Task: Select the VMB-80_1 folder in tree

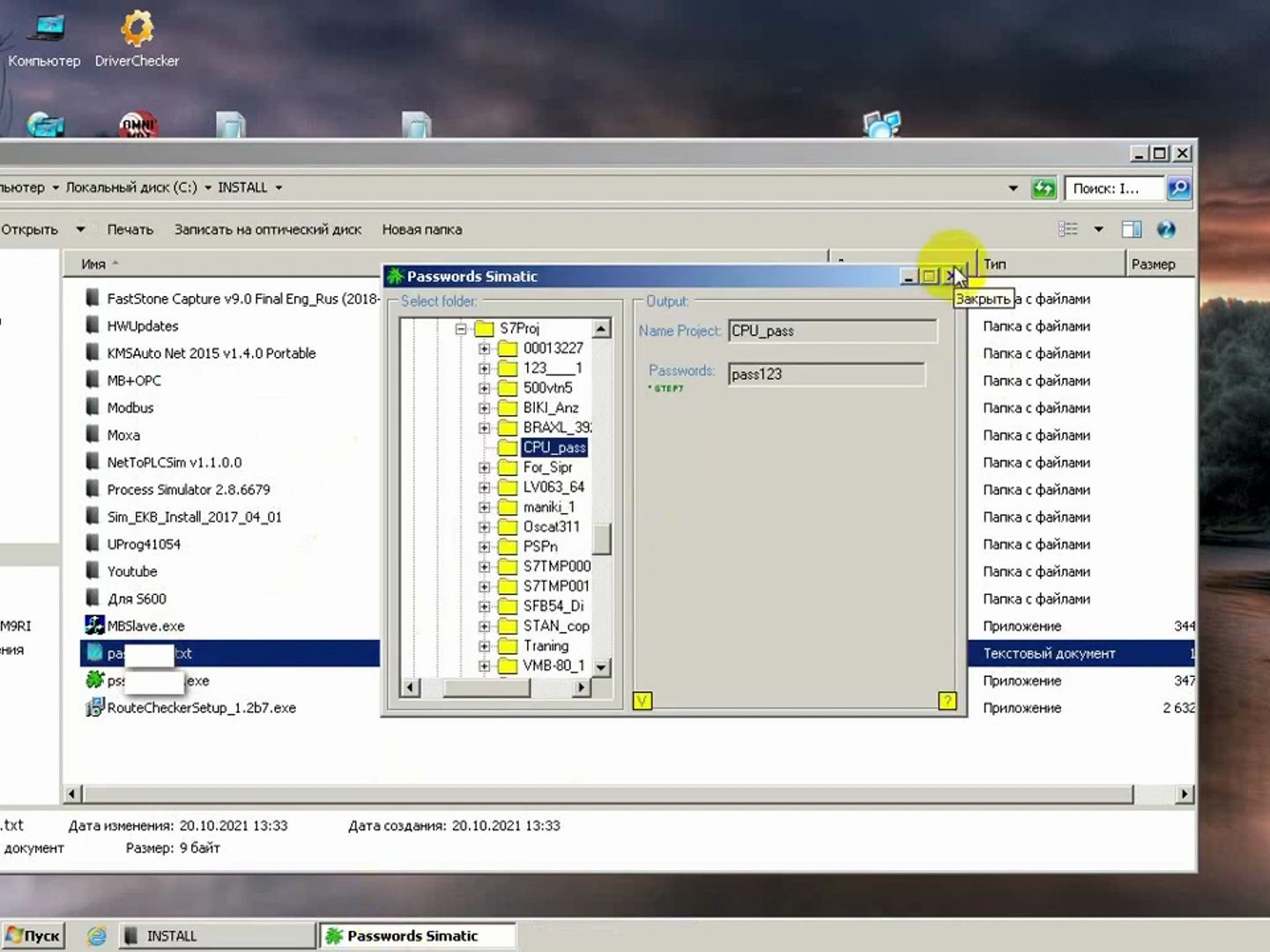Action: (x=553, y=666)
